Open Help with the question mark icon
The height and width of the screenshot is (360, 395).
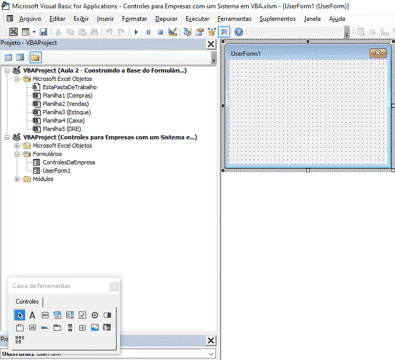239,32
